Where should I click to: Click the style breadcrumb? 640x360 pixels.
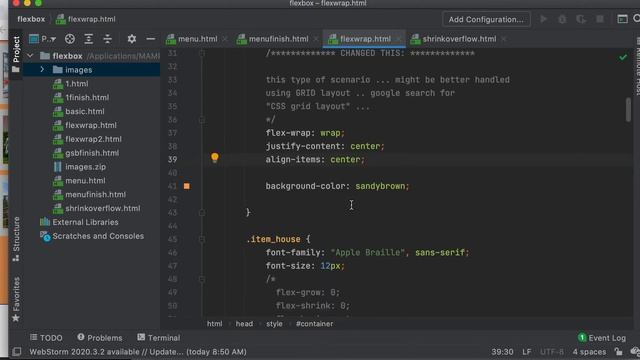point(274,324)
